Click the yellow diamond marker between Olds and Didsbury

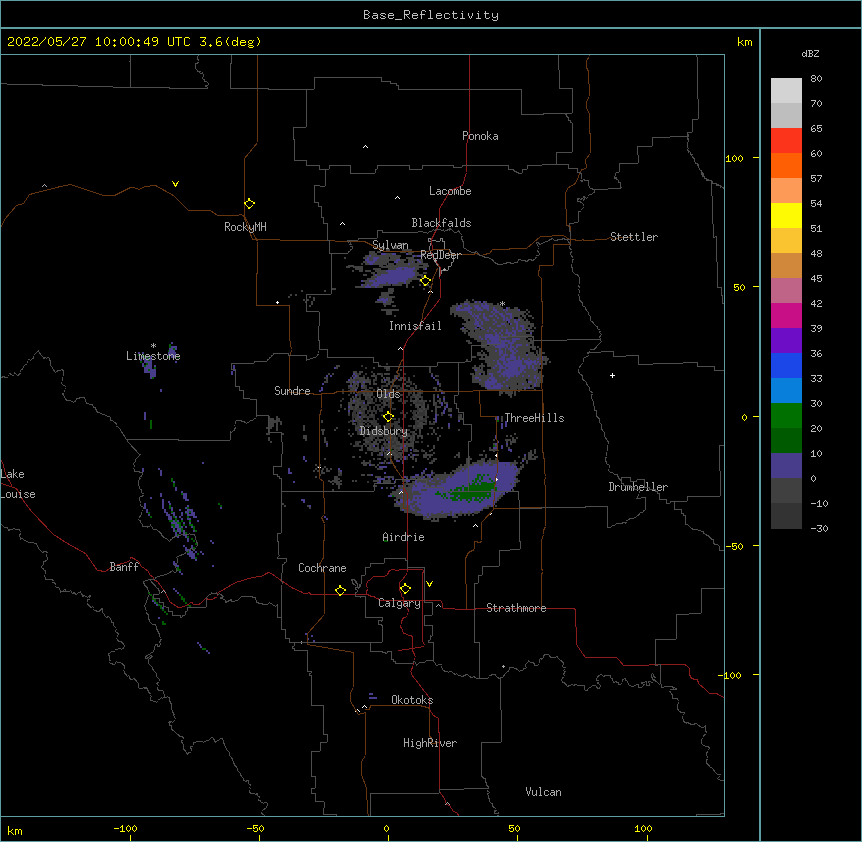coord(388,417)
